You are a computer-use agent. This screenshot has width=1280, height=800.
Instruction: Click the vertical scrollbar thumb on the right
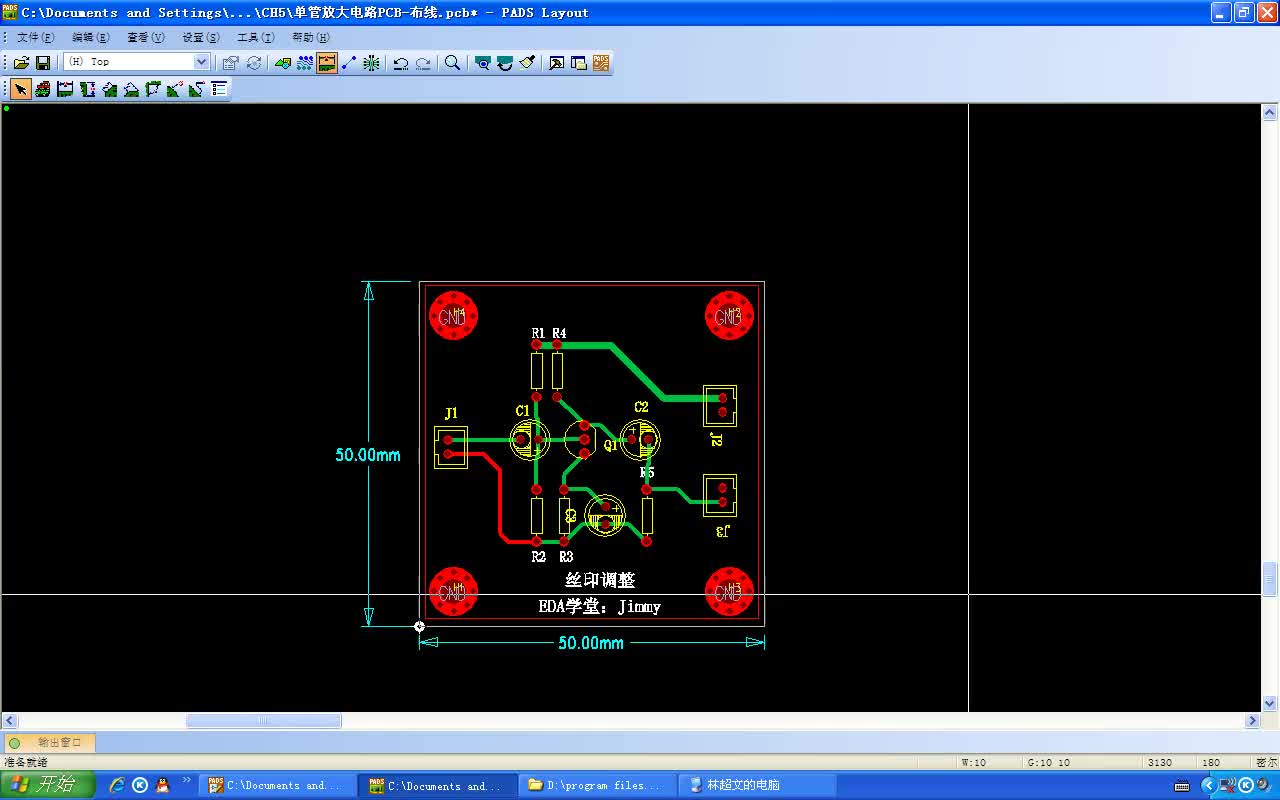[1271, 579]
